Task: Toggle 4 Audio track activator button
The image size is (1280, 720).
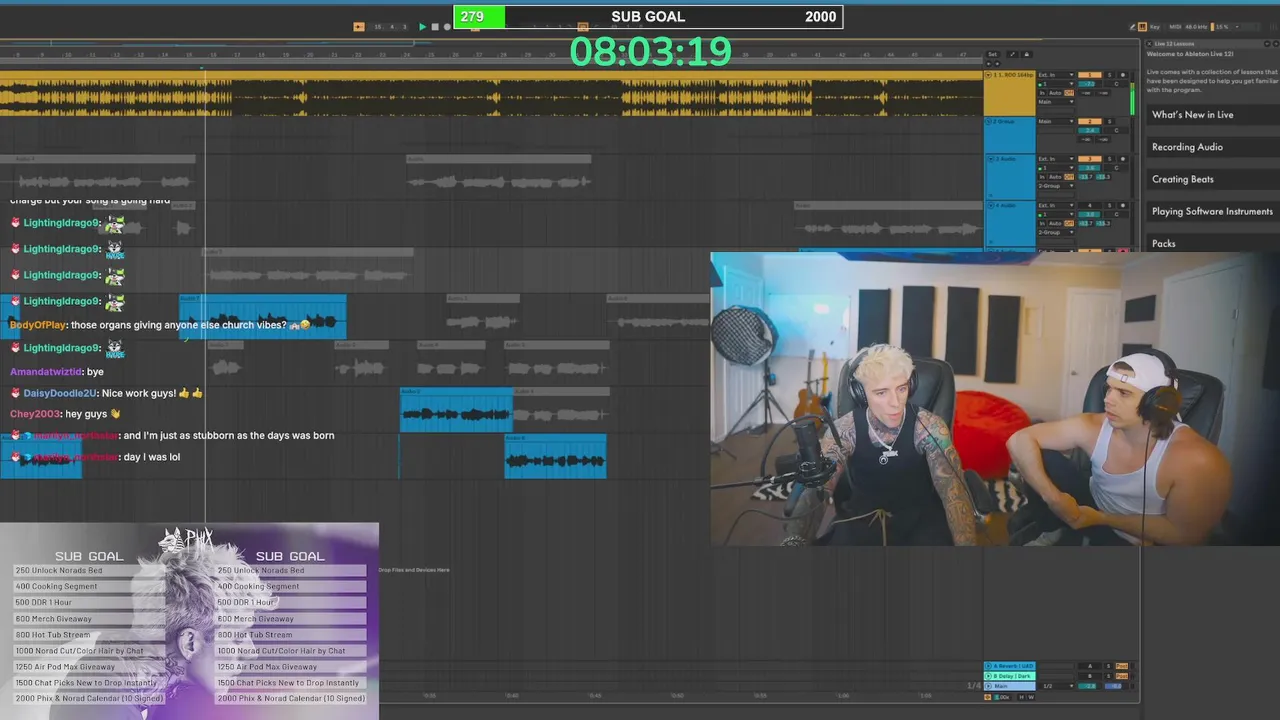Action: click(x=1090, y=205)
